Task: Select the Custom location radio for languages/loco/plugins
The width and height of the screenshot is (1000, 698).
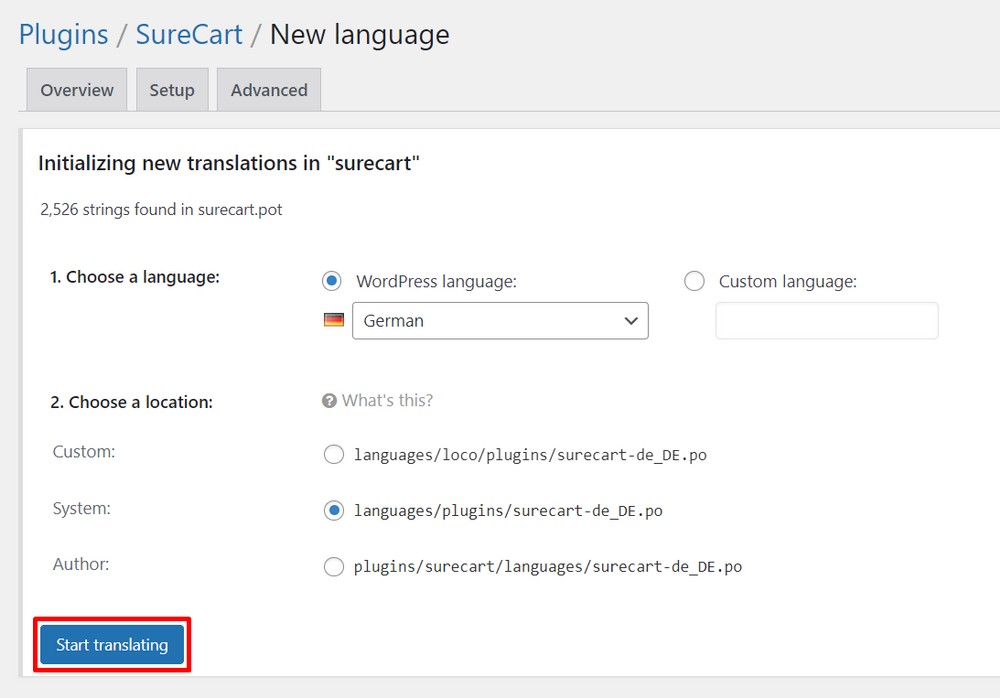Action: click(334, 454)
